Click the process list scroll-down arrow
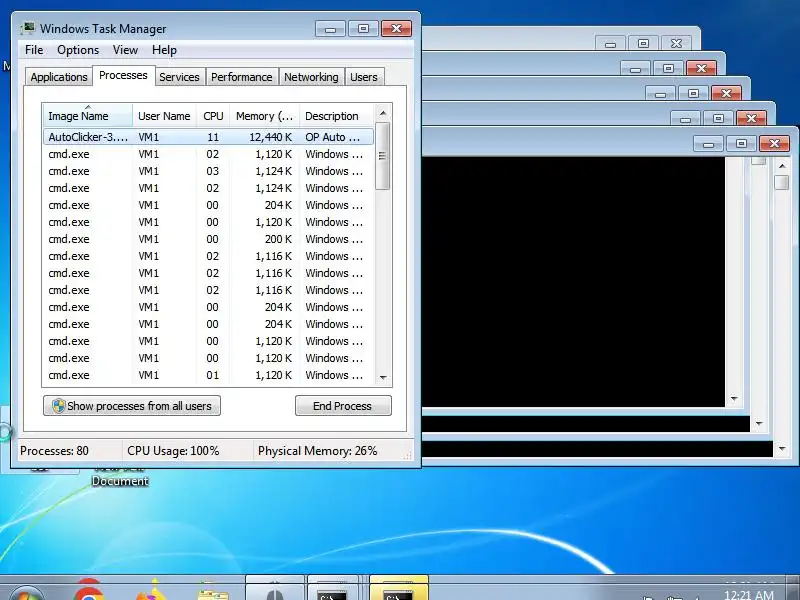This screenshot has width=800, height=600. 383,378
